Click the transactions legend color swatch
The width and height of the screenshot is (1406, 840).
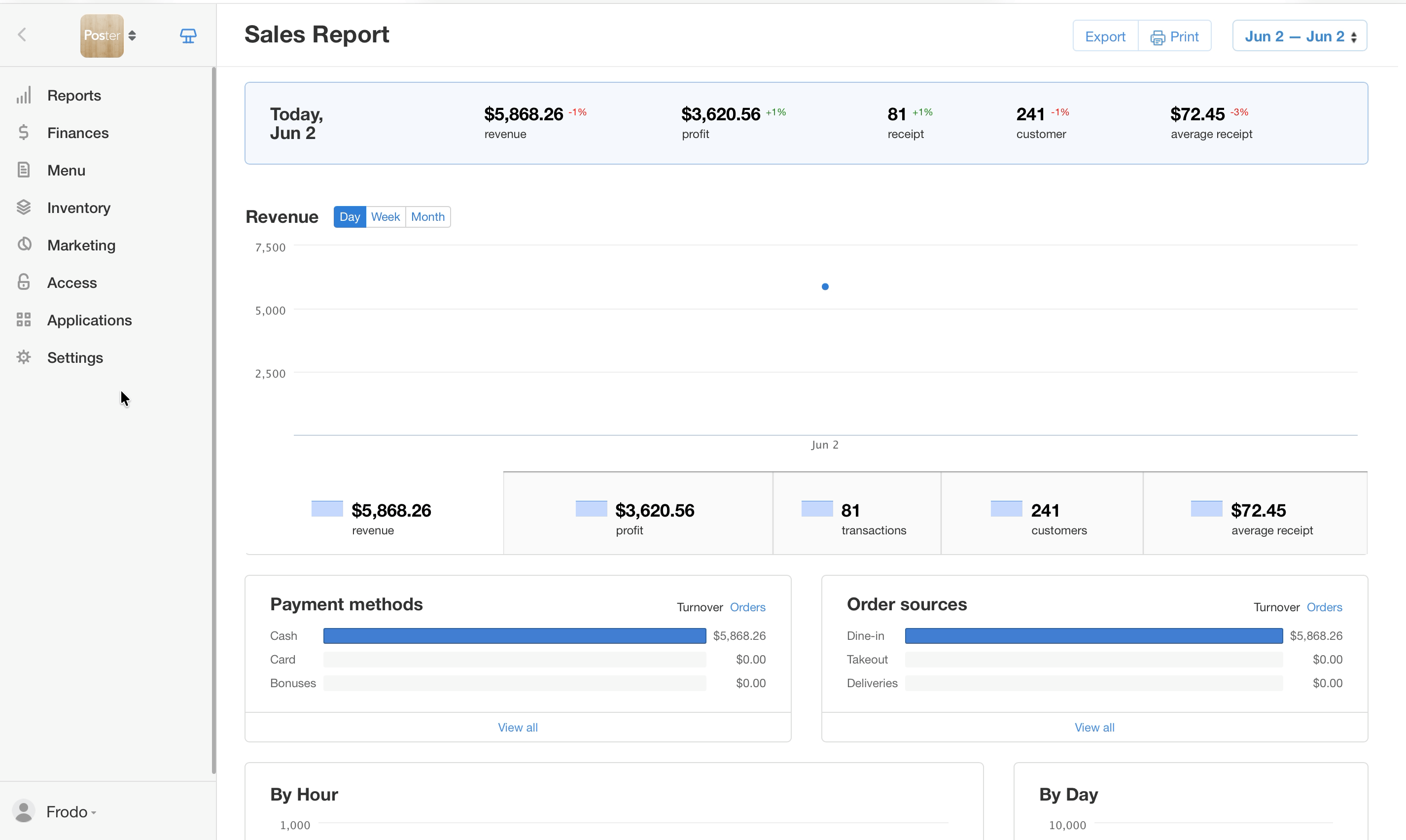click(x=817, y=508)
